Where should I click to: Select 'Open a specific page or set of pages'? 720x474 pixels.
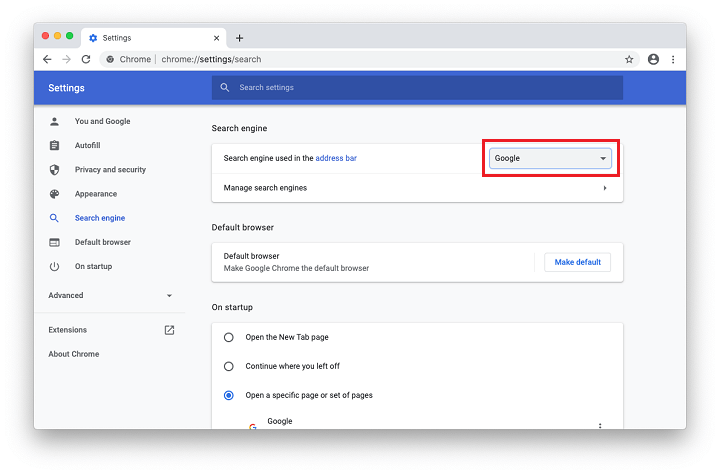[x=229, y=395]
